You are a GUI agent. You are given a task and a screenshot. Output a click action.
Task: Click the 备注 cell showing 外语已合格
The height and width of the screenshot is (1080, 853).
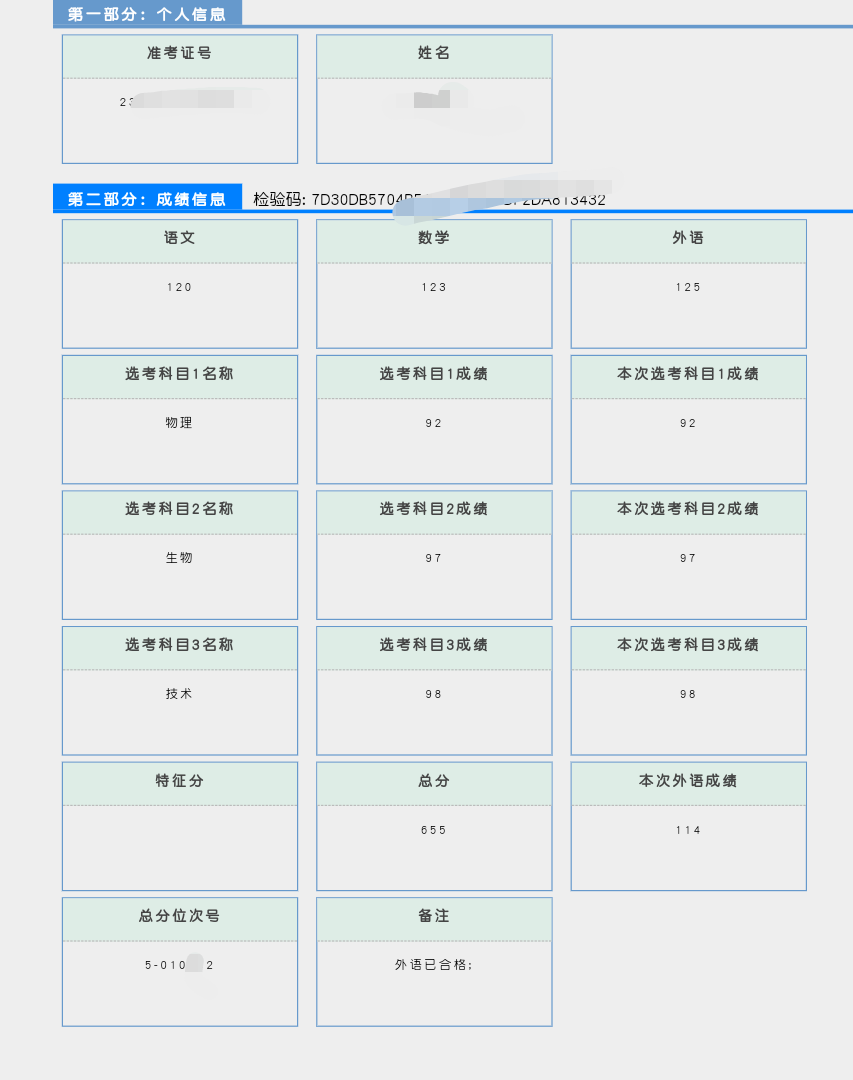pos(433,965)
